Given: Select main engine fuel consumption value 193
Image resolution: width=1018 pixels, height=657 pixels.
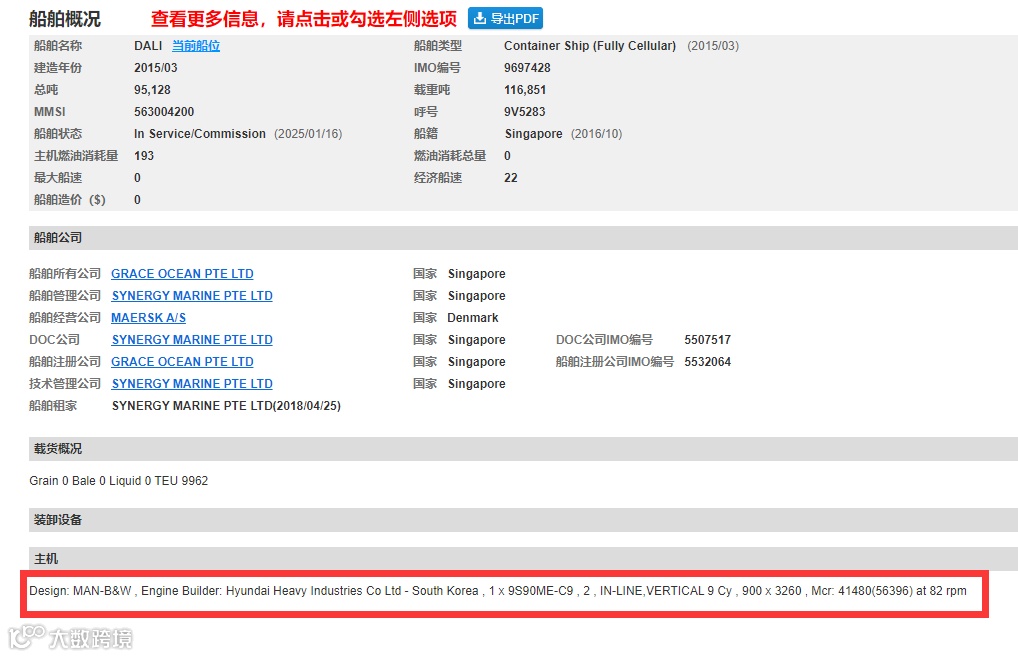Looking at the screenshot, I should (144, 156).
